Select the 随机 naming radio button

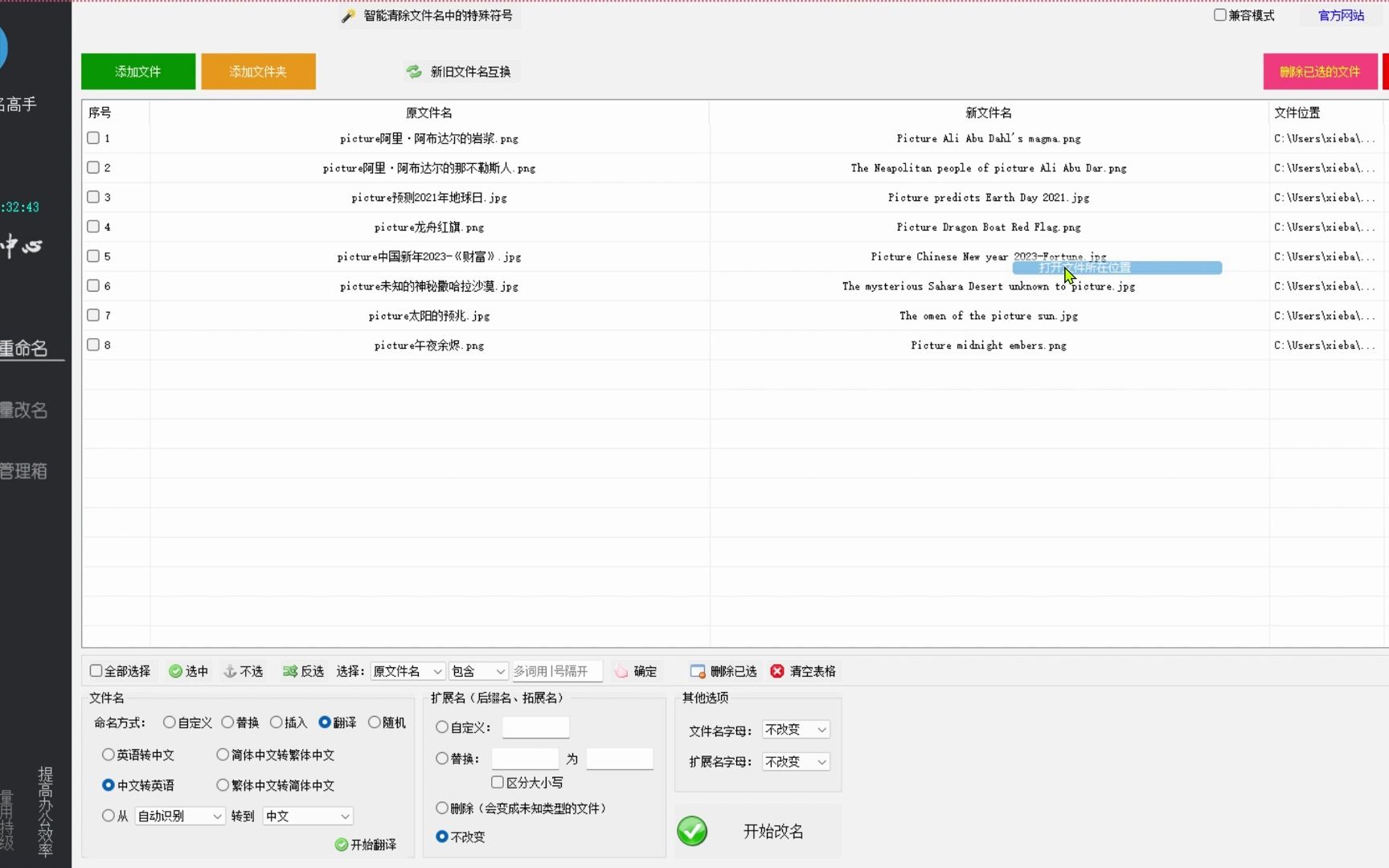374,723
